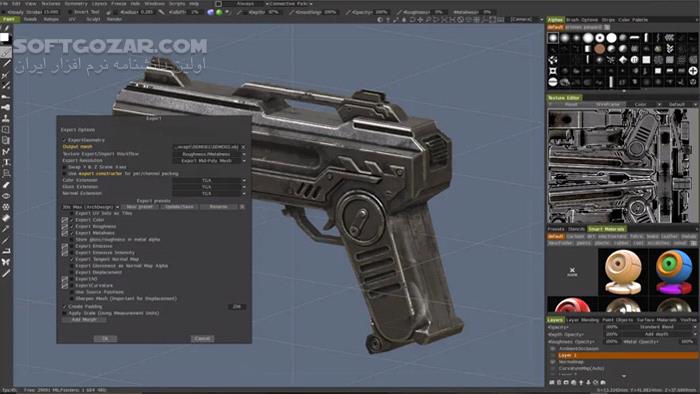Screen dimensions: 700x394
Task: Toggle Export Tangent Normal Map checkbox
Action: pyautogui.click(x=72, y=259)
